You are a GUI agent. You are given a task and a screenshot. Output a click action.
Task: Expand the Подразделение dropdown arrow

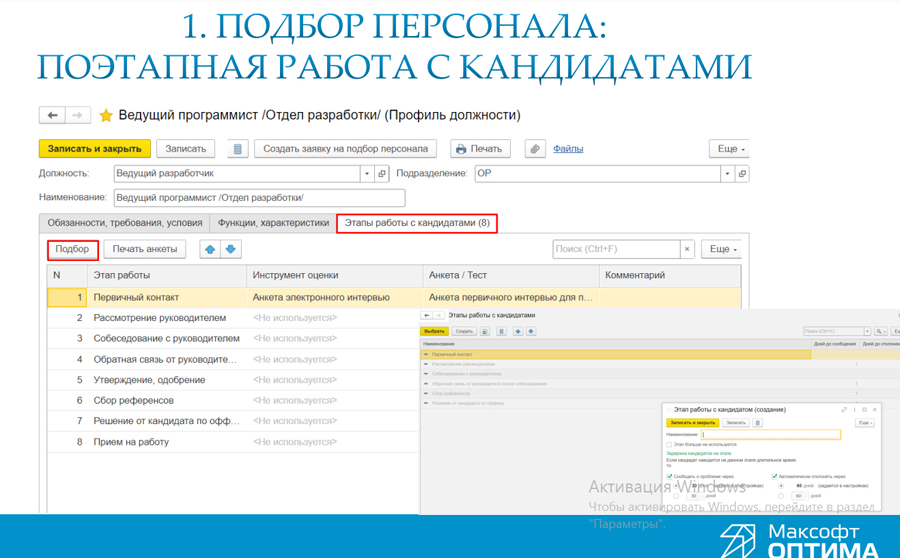(x=727, y=173)
